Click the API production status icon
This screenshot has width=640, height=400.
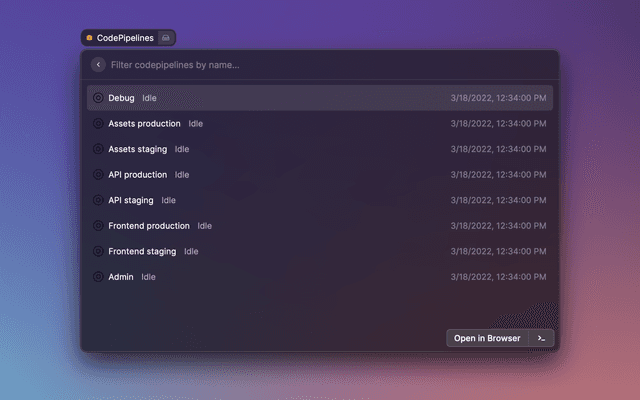click(x=98, y=175)
